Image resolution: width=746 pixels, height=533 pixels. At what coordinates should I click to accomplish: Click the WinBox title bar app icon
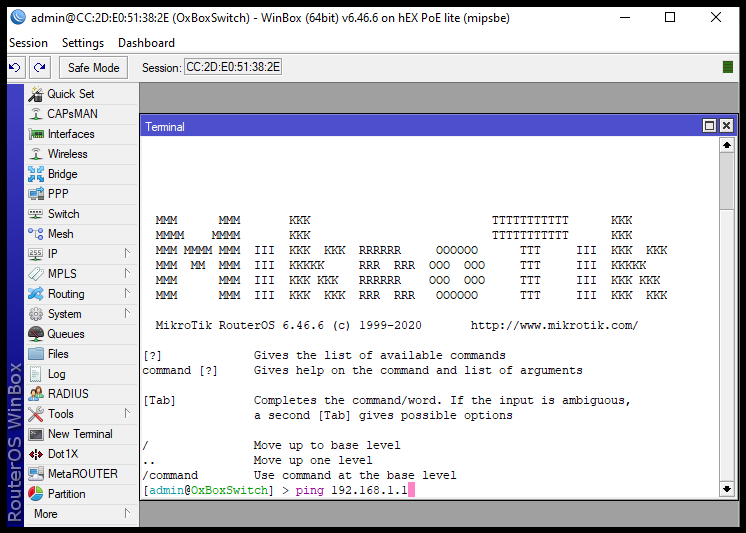pyautogui.click(x=18, y=17)
